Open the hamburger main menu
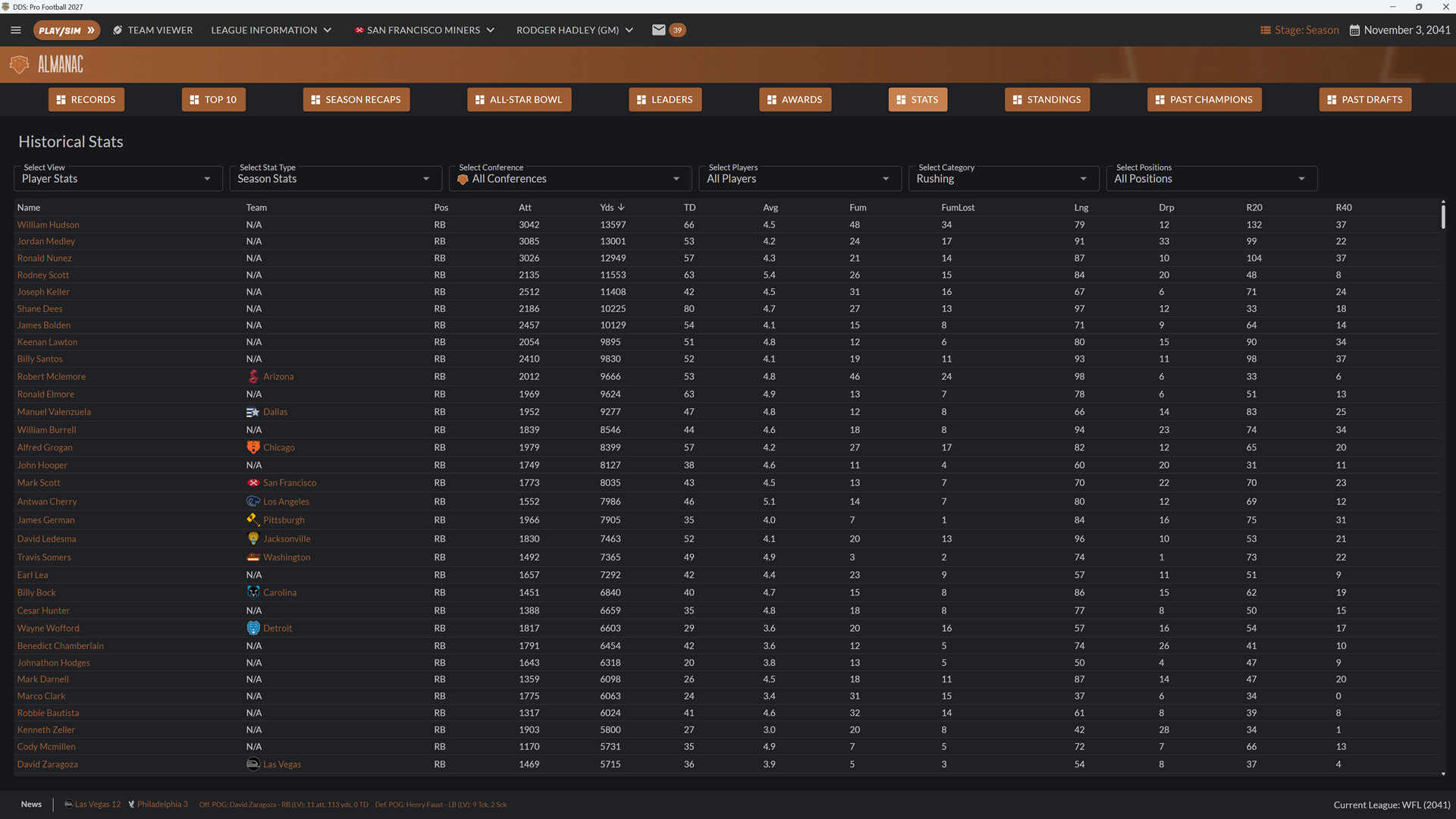The image size is (1456, 819). point(16,30)
